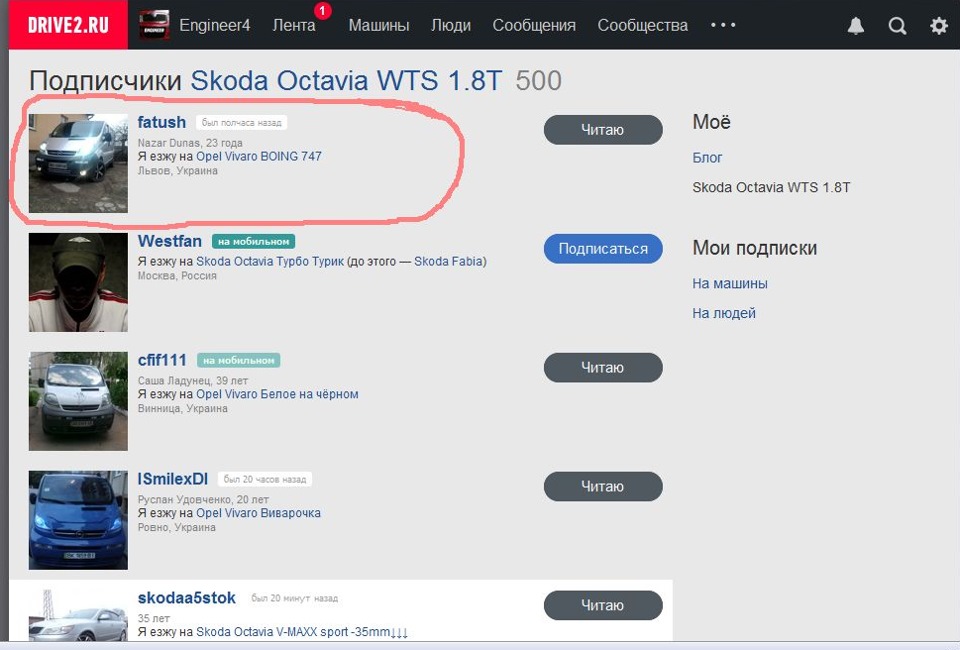Open notifications bell icon
Image resolution: width=960 pixels, height=650 pixels.
pyautogui.click(x=855, y=26)
